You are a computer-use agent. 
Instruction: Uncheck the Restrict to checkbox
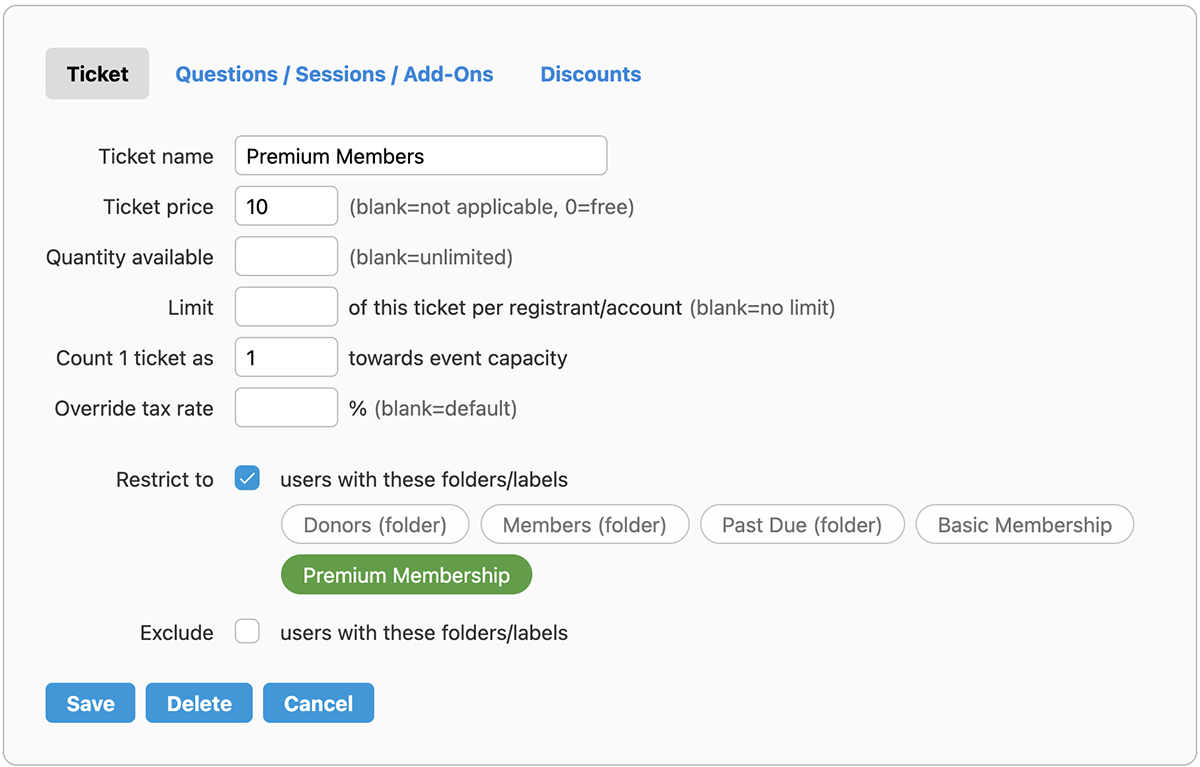click(247, 479)
